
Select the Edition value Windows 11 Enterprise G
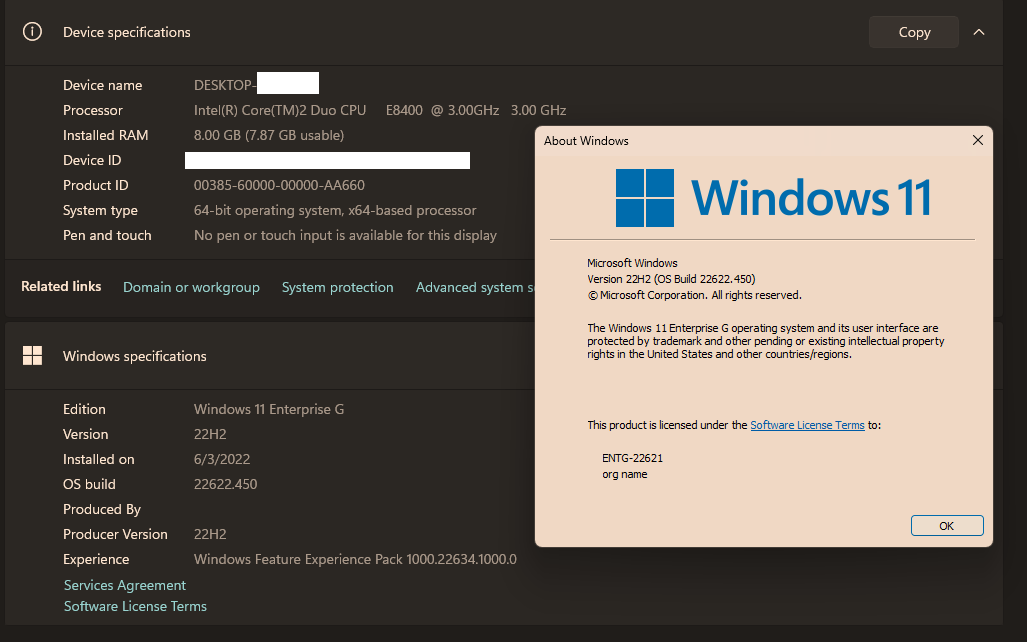pos(269,409)
